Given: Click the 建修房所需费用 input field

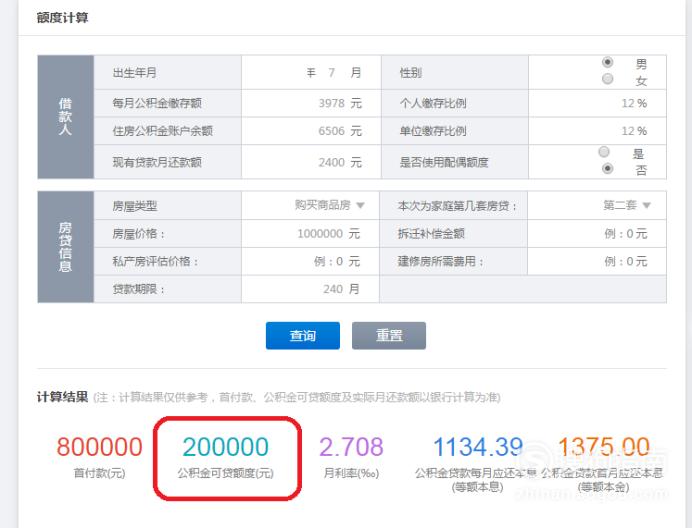Looking at the screenshot, I should 597,261.
